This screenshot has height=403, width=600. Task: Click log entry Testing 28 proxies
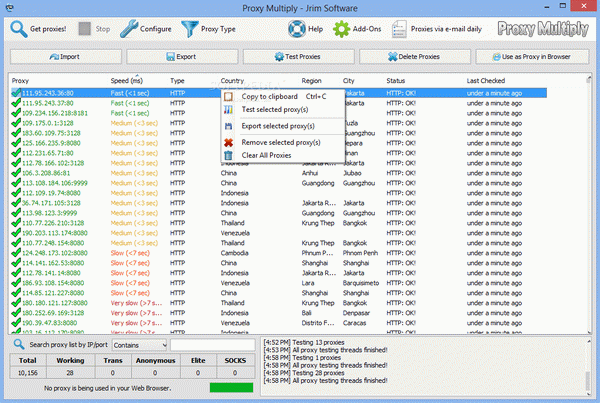coord(304,373)
